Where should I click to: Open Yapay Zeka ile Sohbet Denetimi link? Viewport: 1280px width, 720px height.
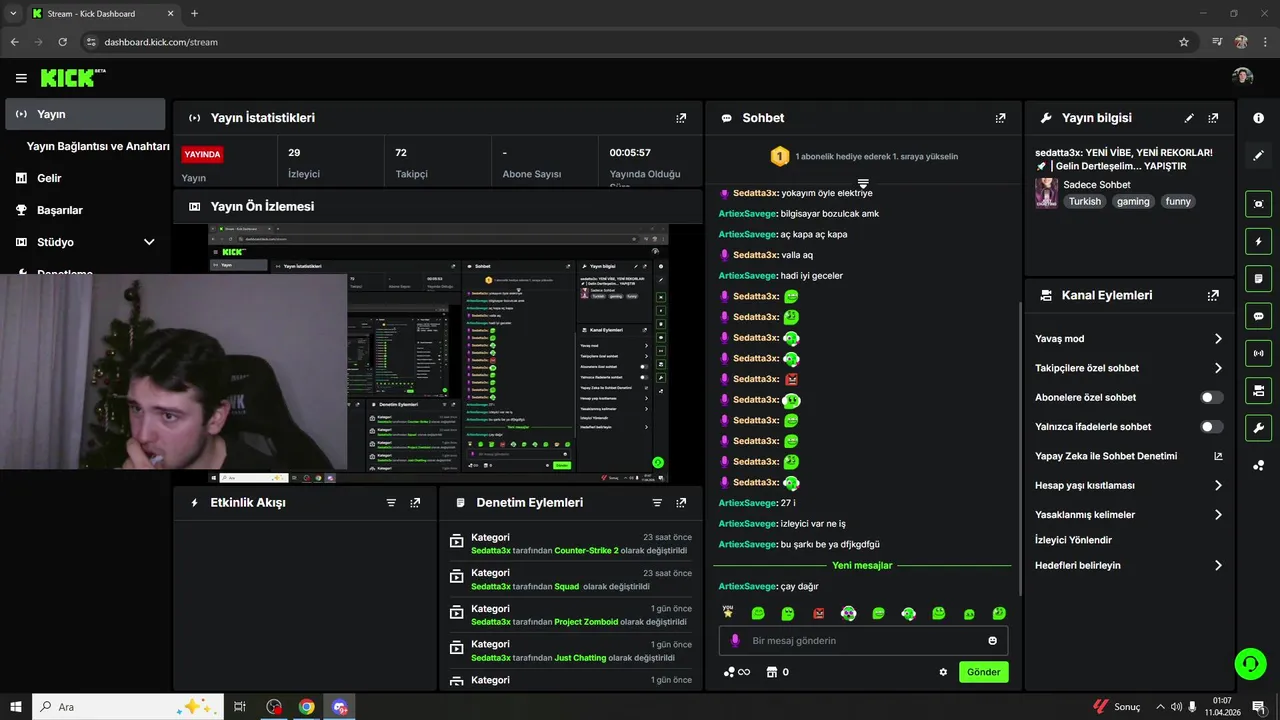(1129, 456)
